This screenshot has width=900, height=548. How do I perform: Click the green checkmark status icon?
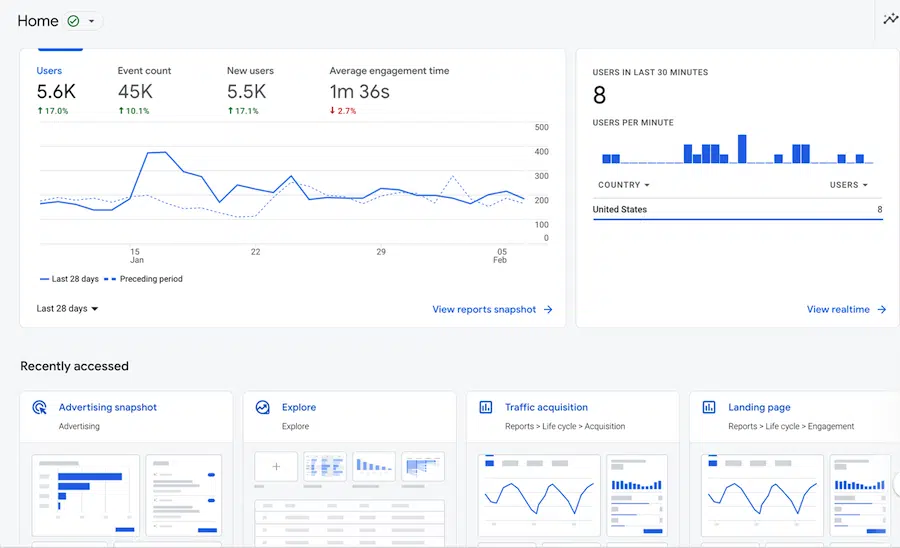[74, 21]
